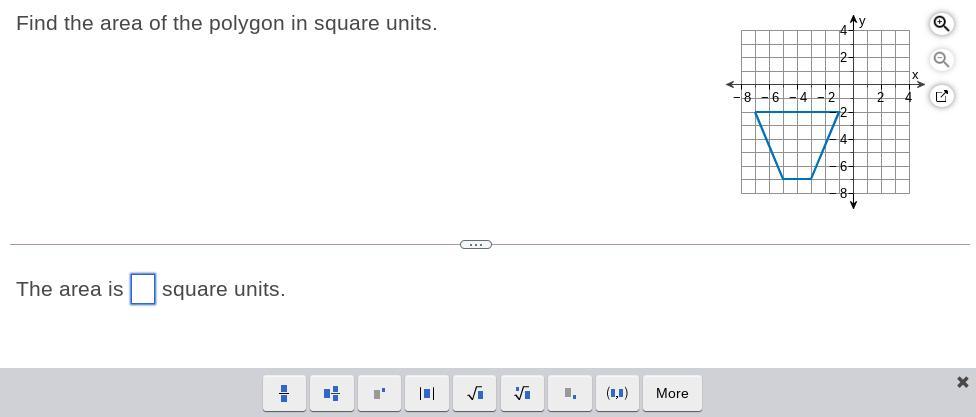The height and width of the screenshot is (417, 976).
Task: Zoom in on the graph
Action: pos(941,23)
